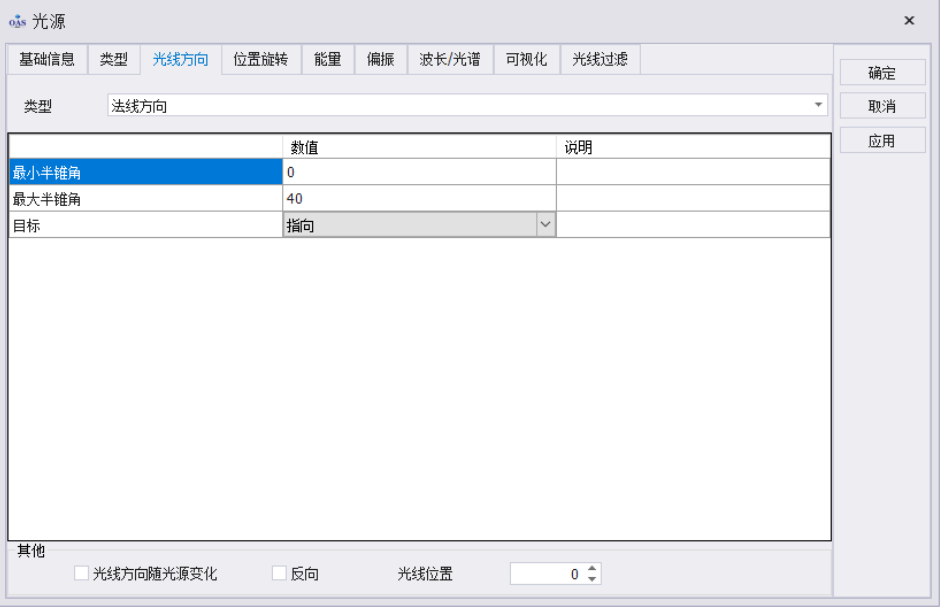Viewport: 941px width, 608px height.
Task: Switch to the 基础信息 tab
Action: [47, 59]
